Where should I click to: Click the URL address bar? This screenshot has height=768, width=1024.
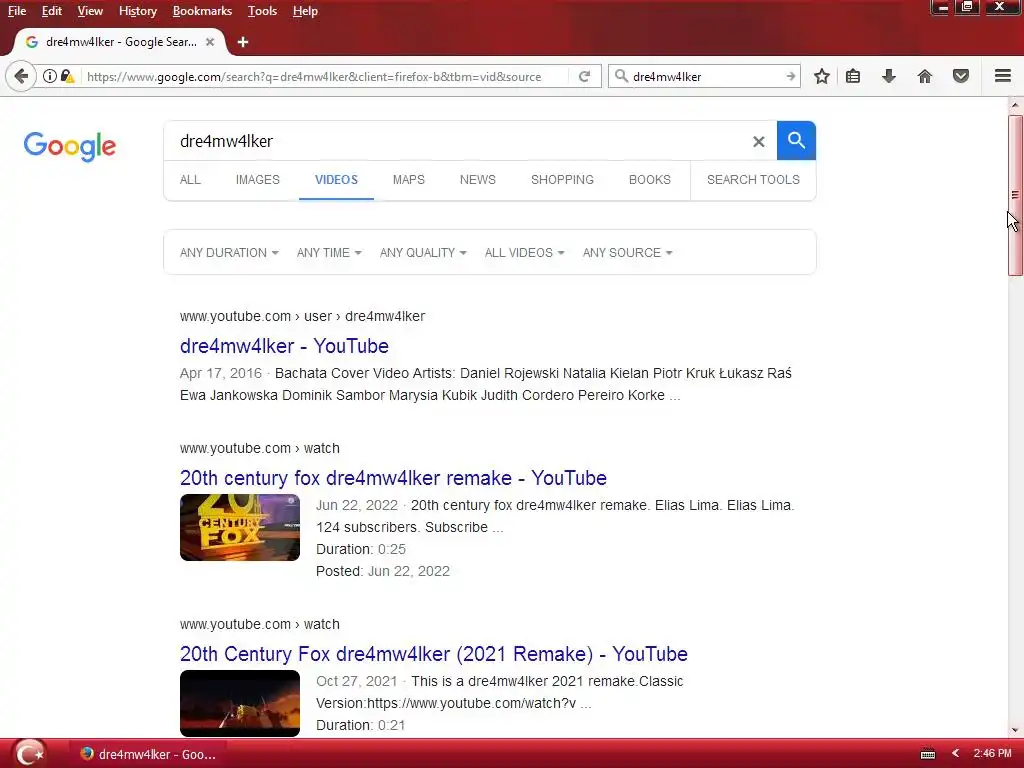(323, 76)
